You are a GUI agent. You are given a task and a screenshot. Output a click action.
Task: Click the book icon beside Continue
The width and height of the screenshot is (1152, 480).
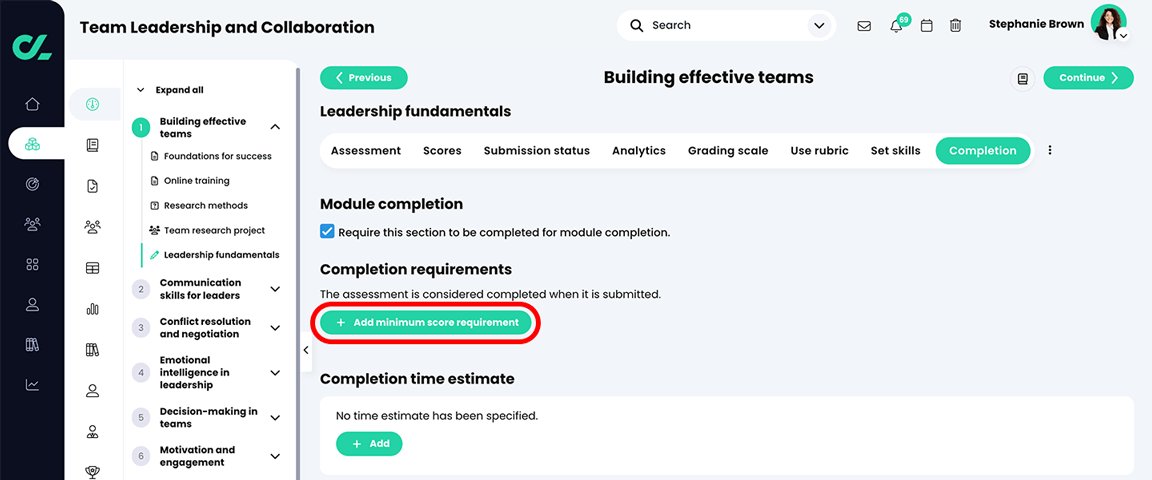(1022, 78)
